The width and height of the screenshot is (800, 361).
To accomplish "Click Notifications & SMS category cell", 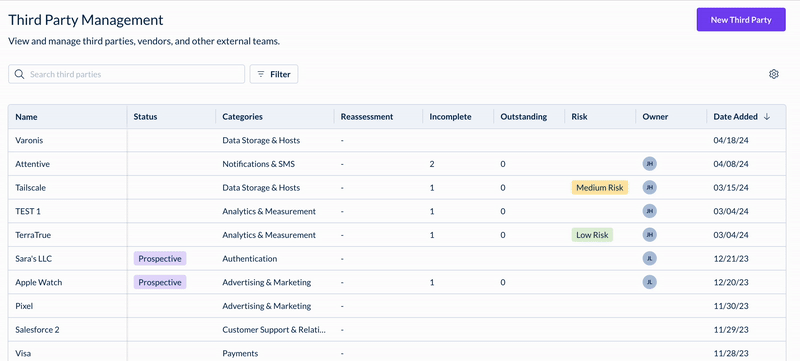I will [259, 164].
